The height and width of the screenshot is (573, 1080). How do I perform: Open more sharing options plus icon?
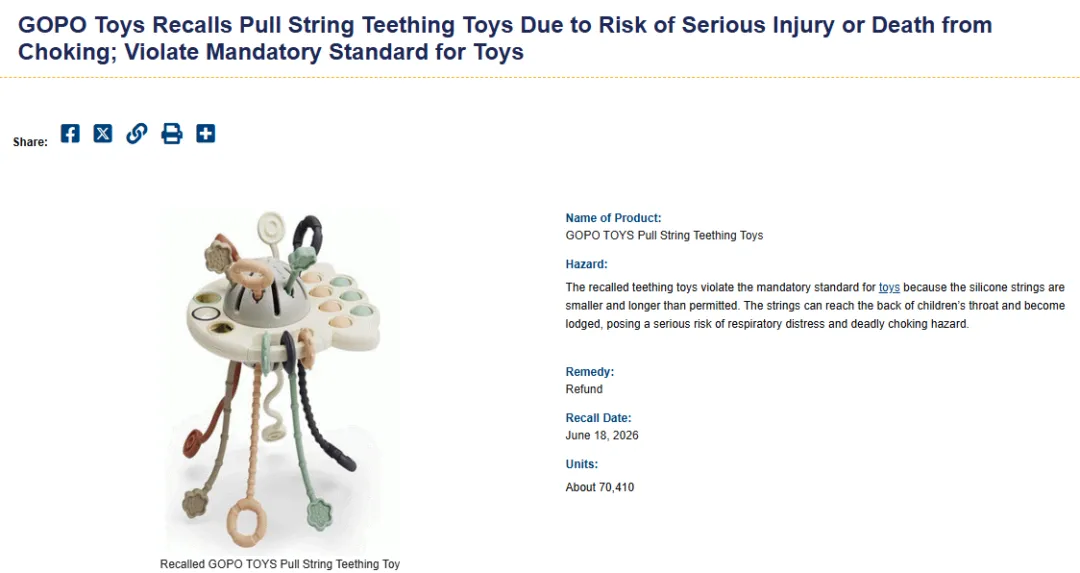[x=205, y=134]
